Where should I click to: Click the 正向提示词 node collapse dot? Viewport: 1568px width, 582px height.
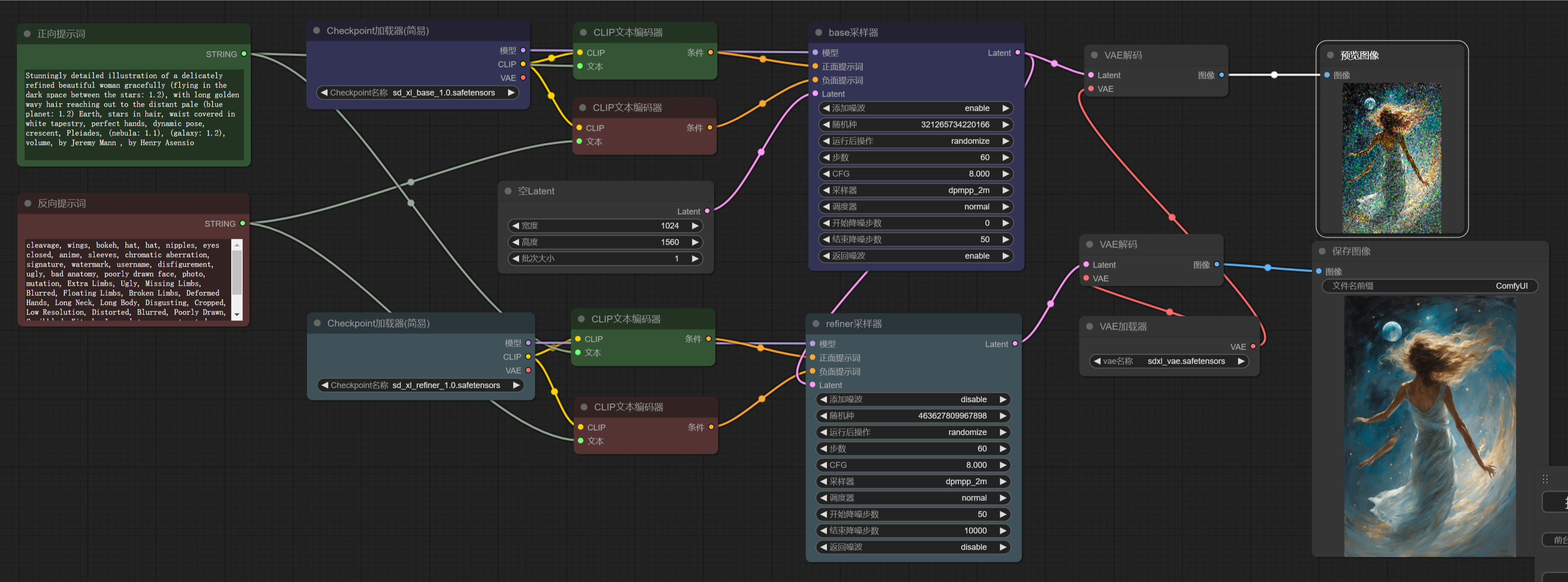tap(27, 34)
